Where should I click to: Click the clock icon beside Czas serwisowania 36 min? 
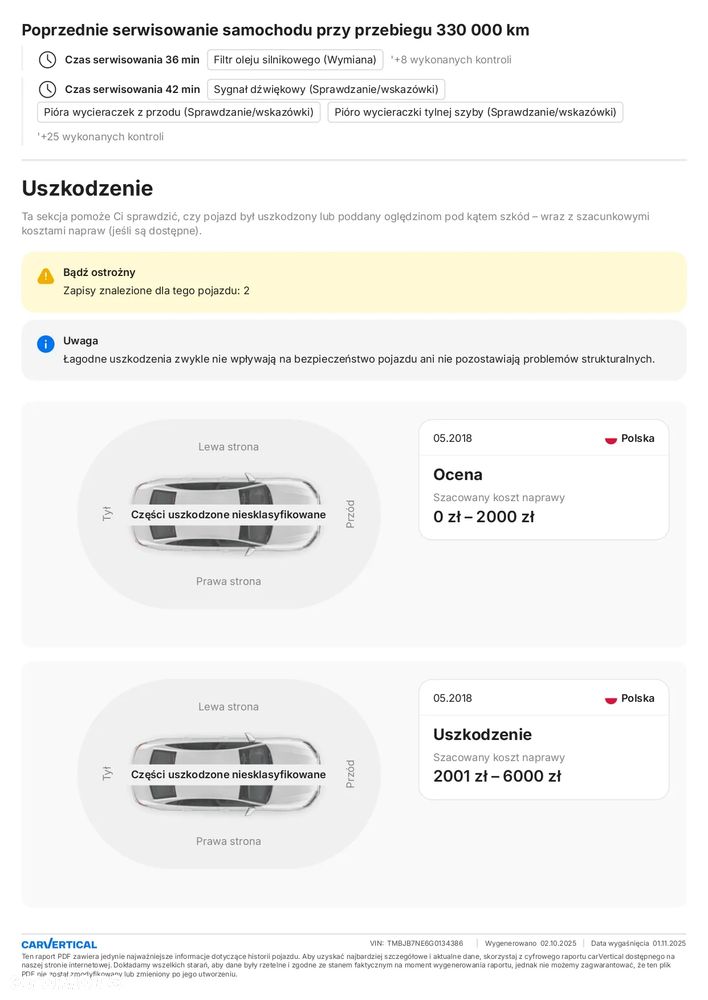47,60
